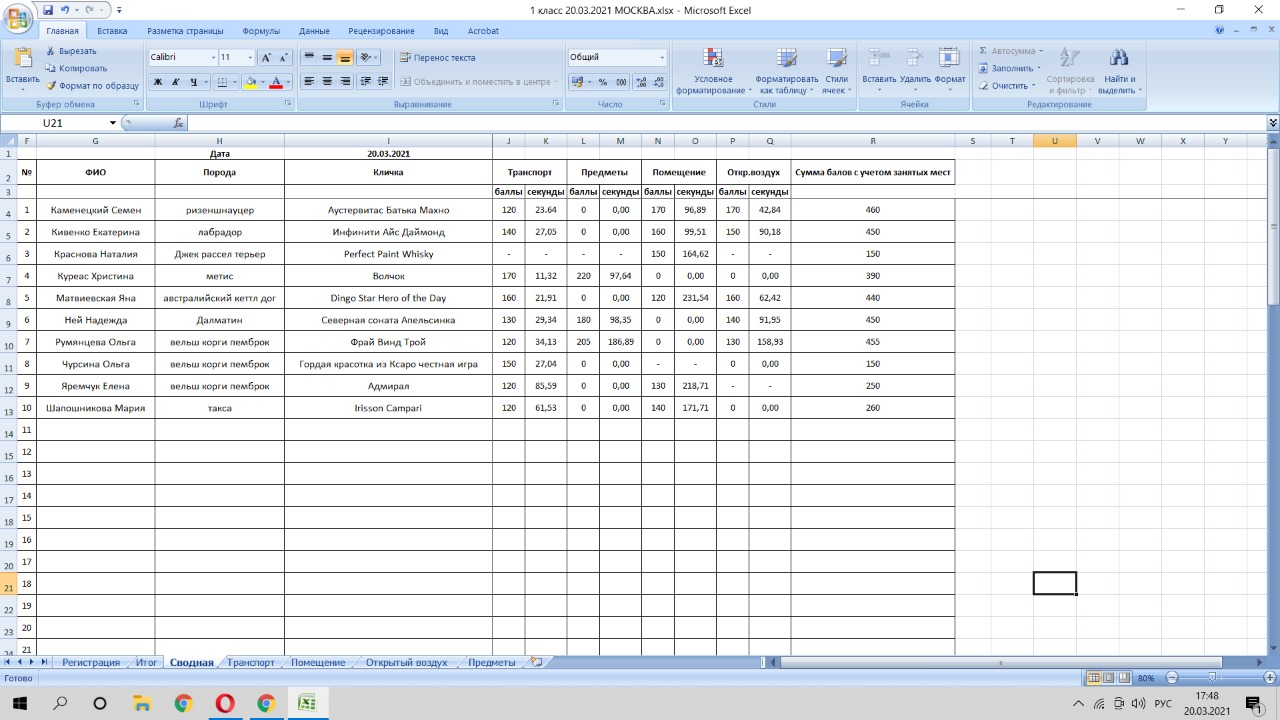
Task: Apply the red font color A
Action: (x=277, y=82)
